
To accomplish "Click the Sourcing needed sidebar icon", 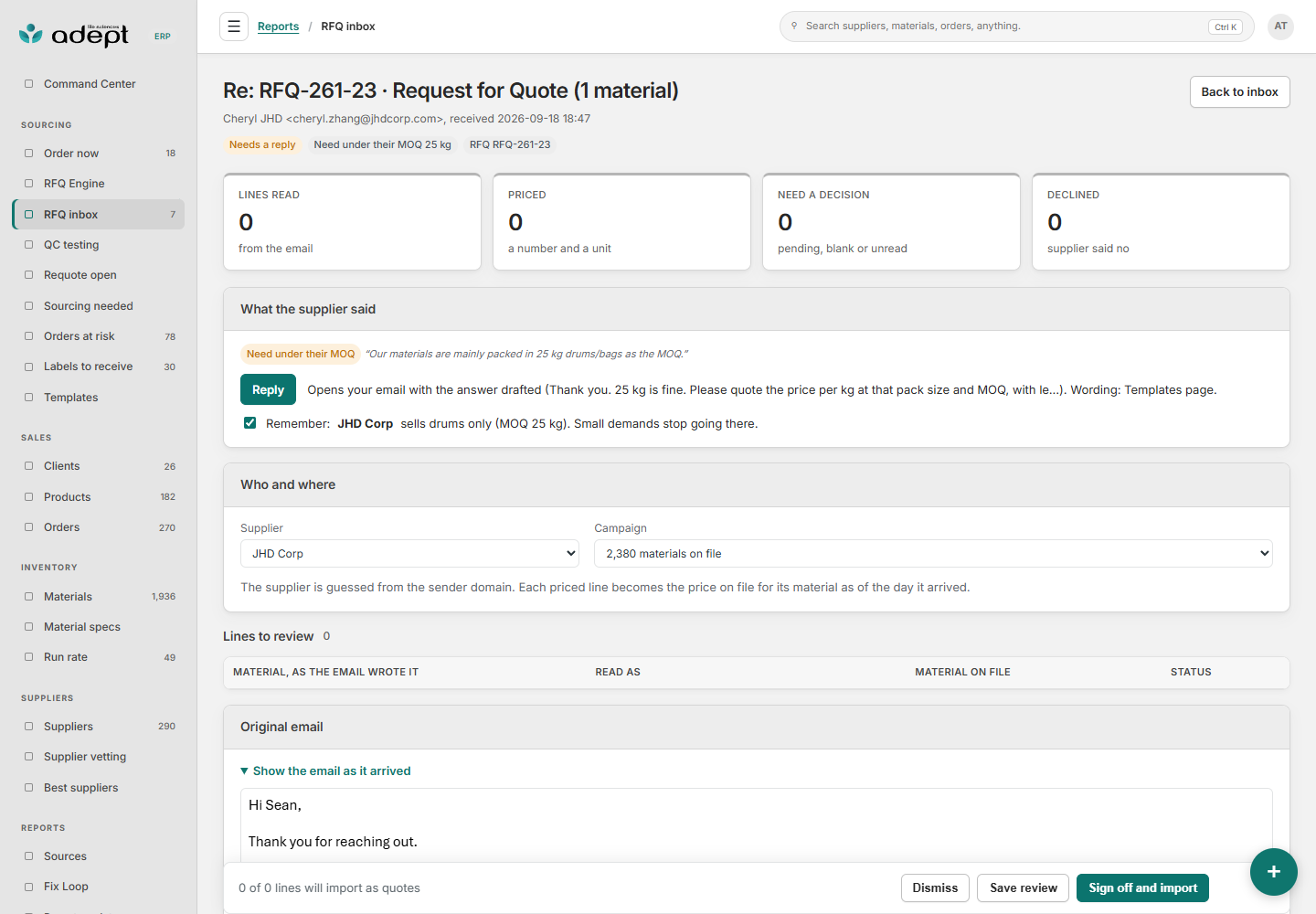I will [x=28, y=306].
